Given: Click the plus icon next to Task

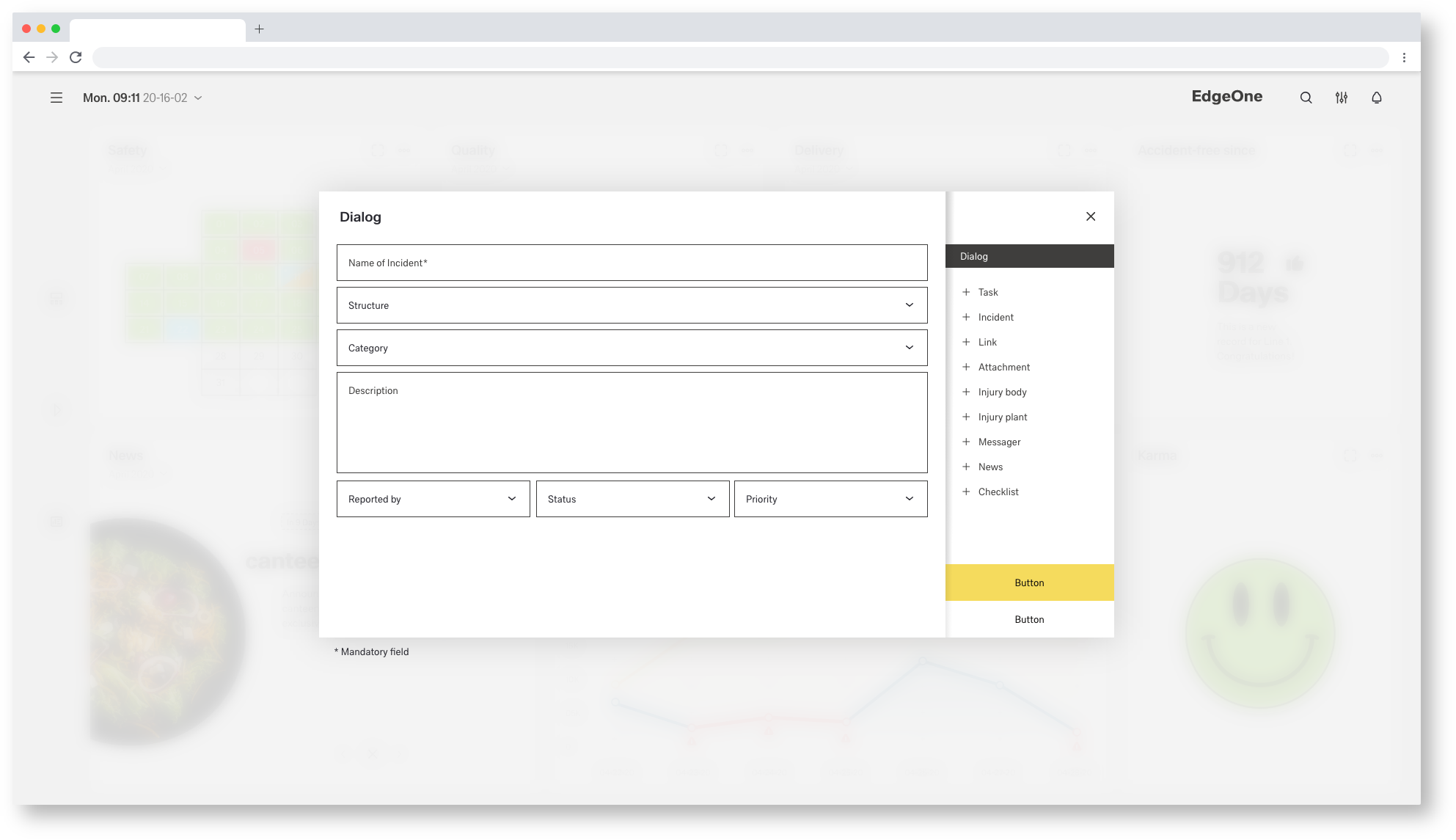Looking at the screenshot, I should coord(966,292).
